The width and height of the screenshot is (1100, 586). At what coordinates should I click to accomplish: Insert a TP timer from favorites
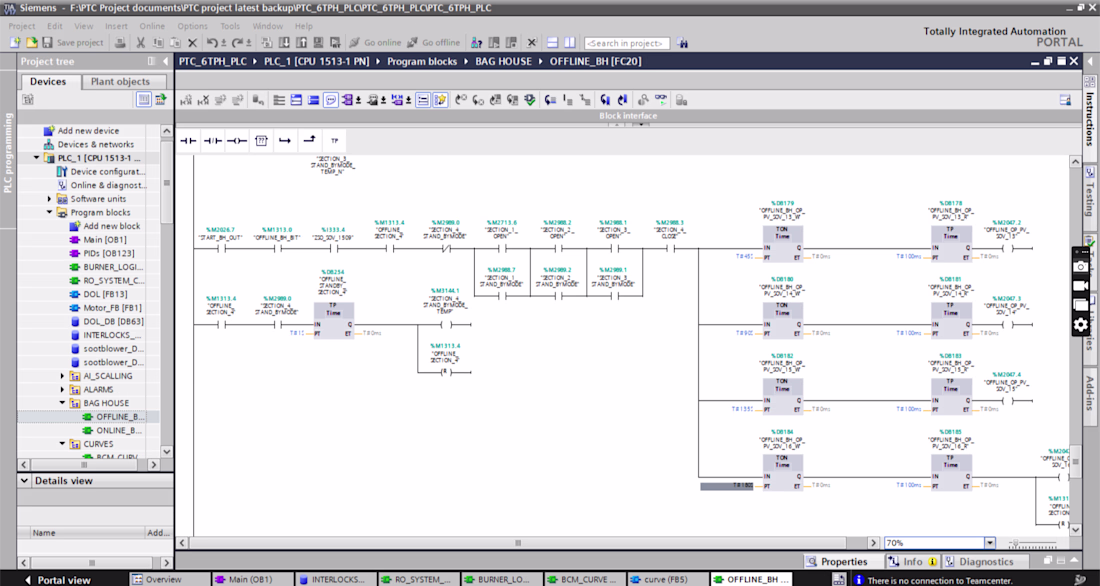334,141
